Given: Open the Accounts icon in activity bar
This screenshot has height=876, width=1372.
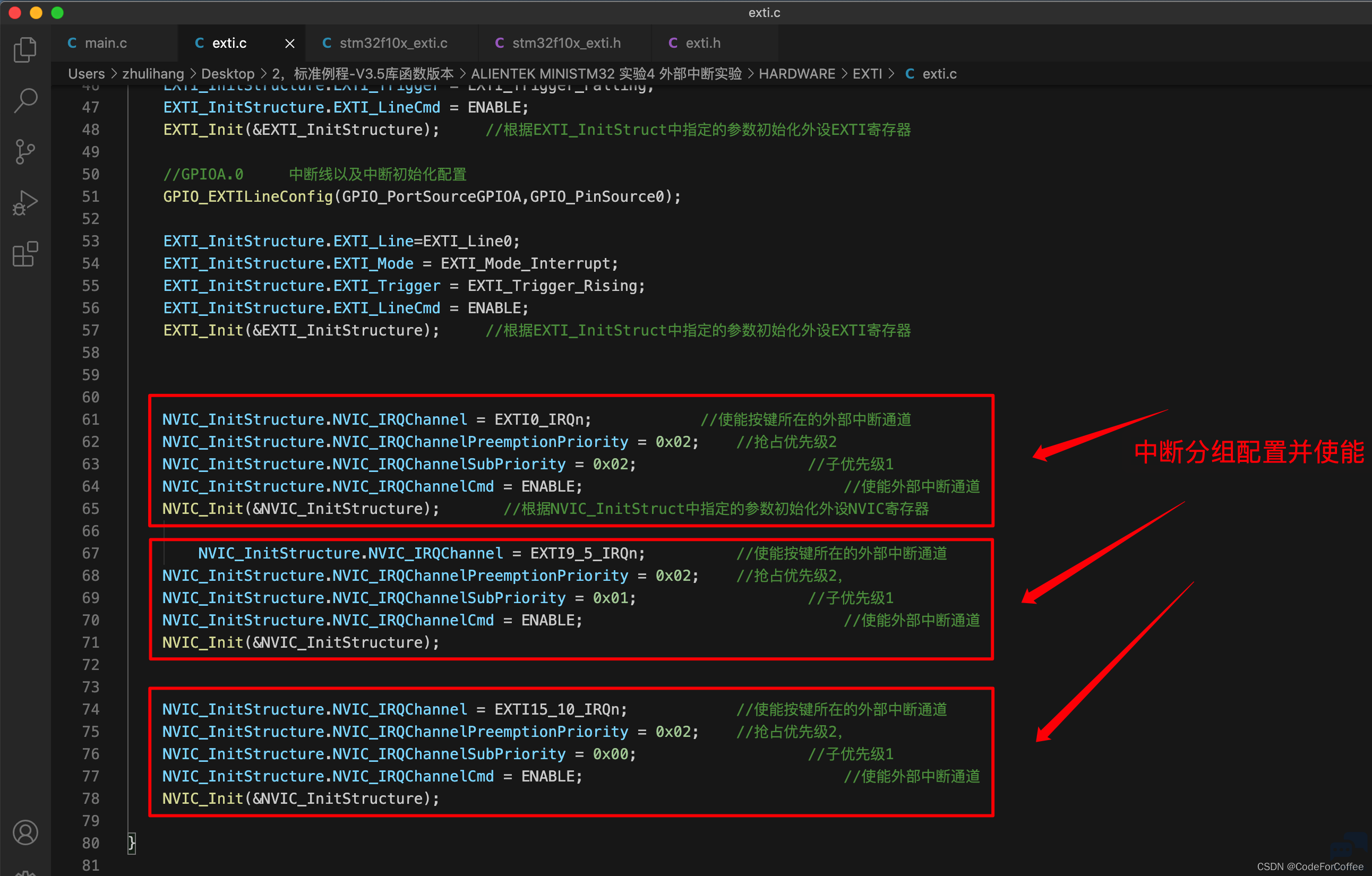Looking at the screenshot, I should click(25, 832).
